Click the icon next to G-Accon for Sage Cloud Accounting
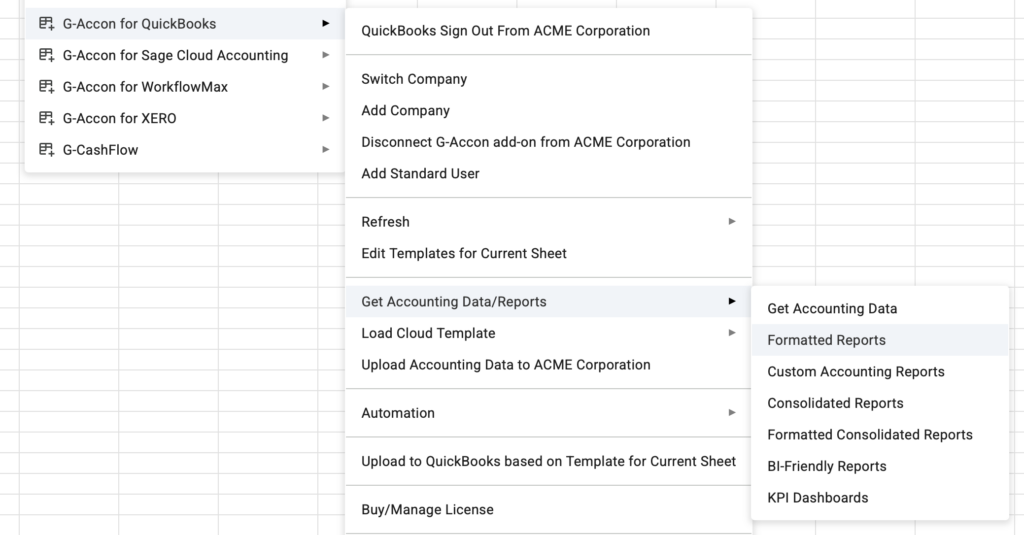Viewport: 1024px width, 535px height. 46,55
